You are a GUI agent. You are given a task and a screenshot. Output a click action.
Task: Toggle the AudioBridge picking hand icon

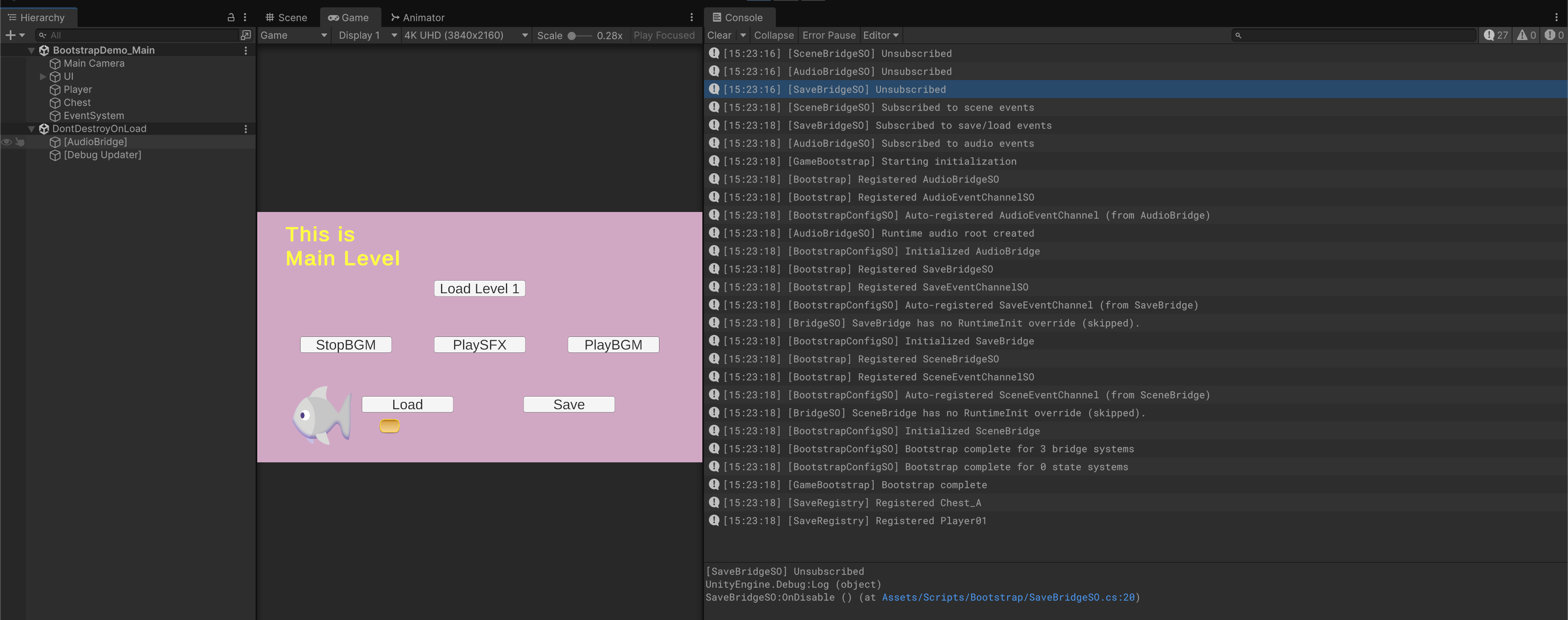point(20,142)
